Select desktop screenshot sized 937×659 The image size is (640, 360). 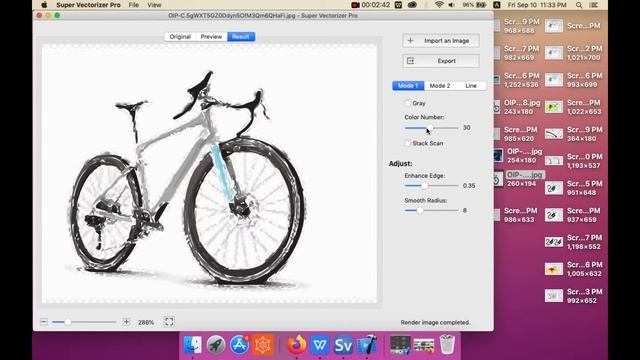pos(573,215)
